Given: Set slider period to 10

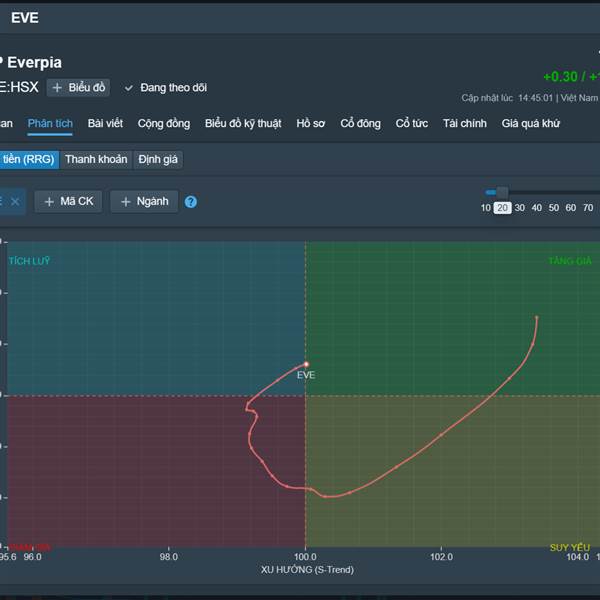Looking at the screenshot, I should [x=486, y=208].
